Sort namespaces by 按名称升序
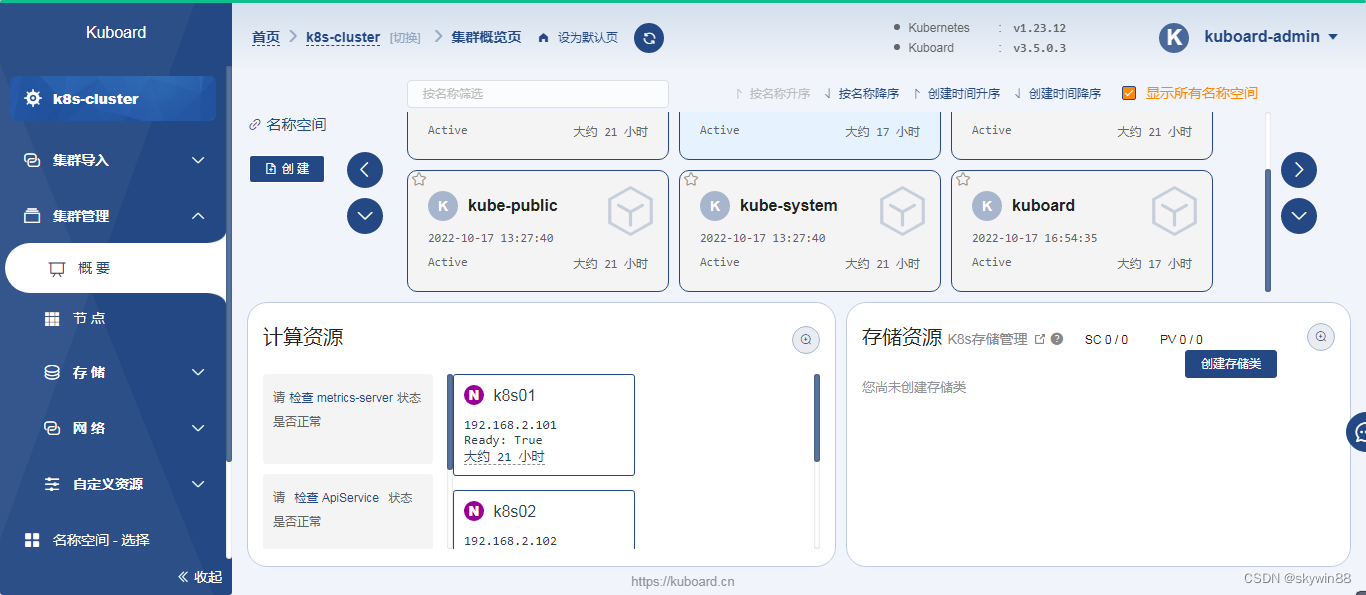This screenshot has width=1366, height=595. click(772, 94)
